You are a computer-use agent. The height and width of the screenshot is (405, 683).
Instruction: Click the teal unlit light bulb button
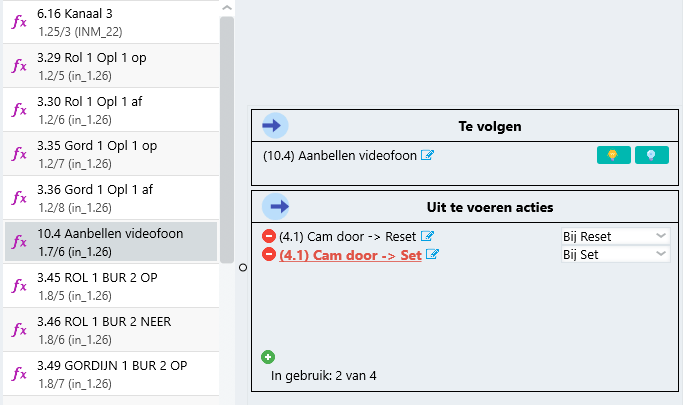coord(652,155)
